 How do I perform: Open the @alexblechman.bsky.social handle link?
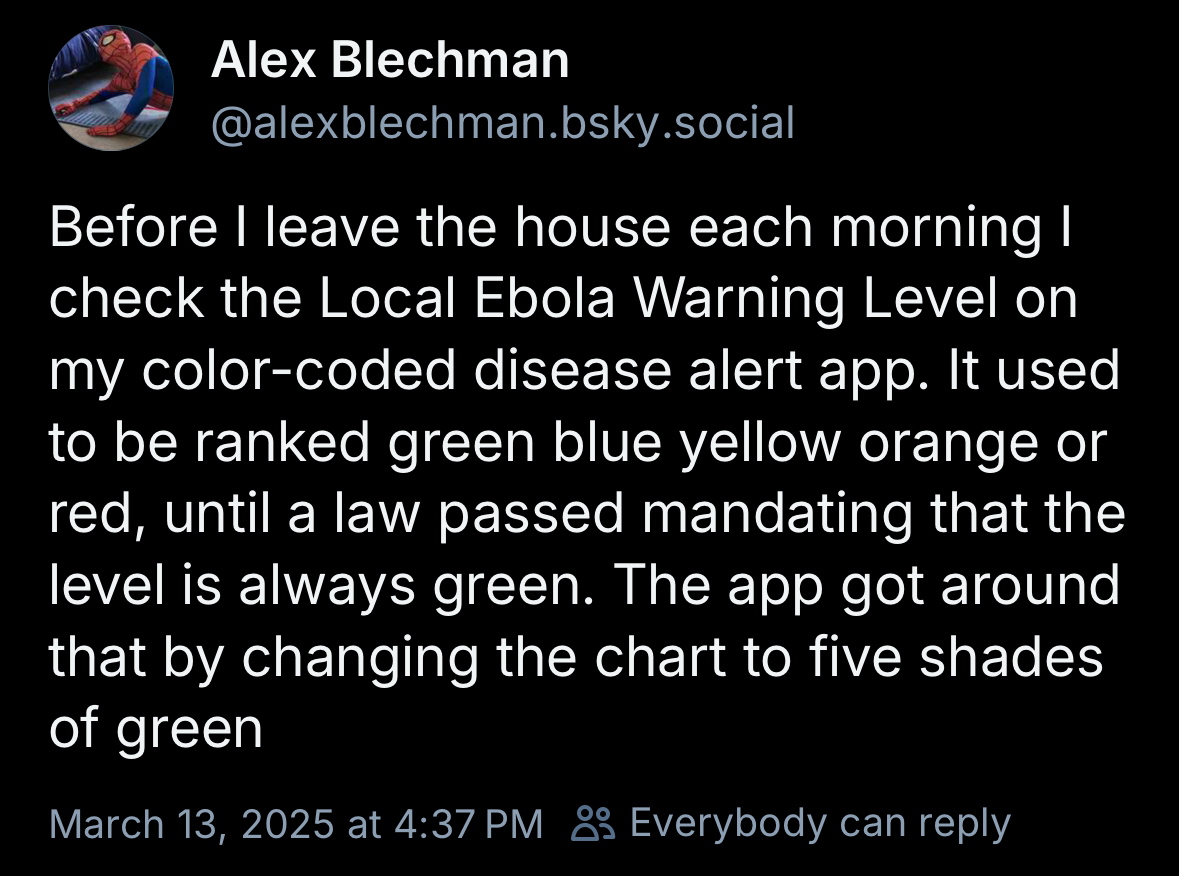point(503,122)
